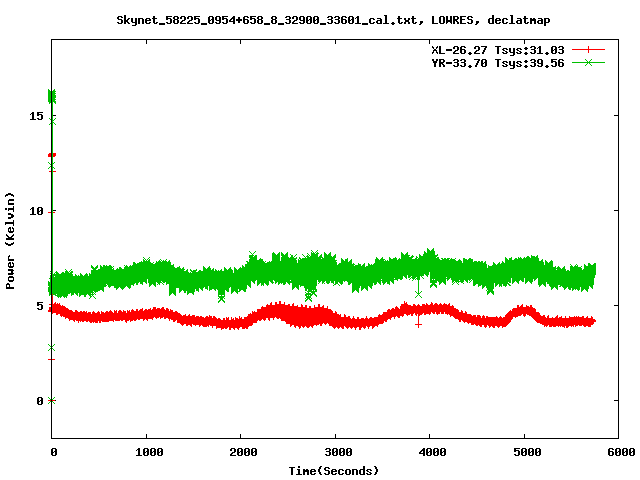Select the YR-33.70 Tsys:39.56 legend label

click(x=498, y=63)
